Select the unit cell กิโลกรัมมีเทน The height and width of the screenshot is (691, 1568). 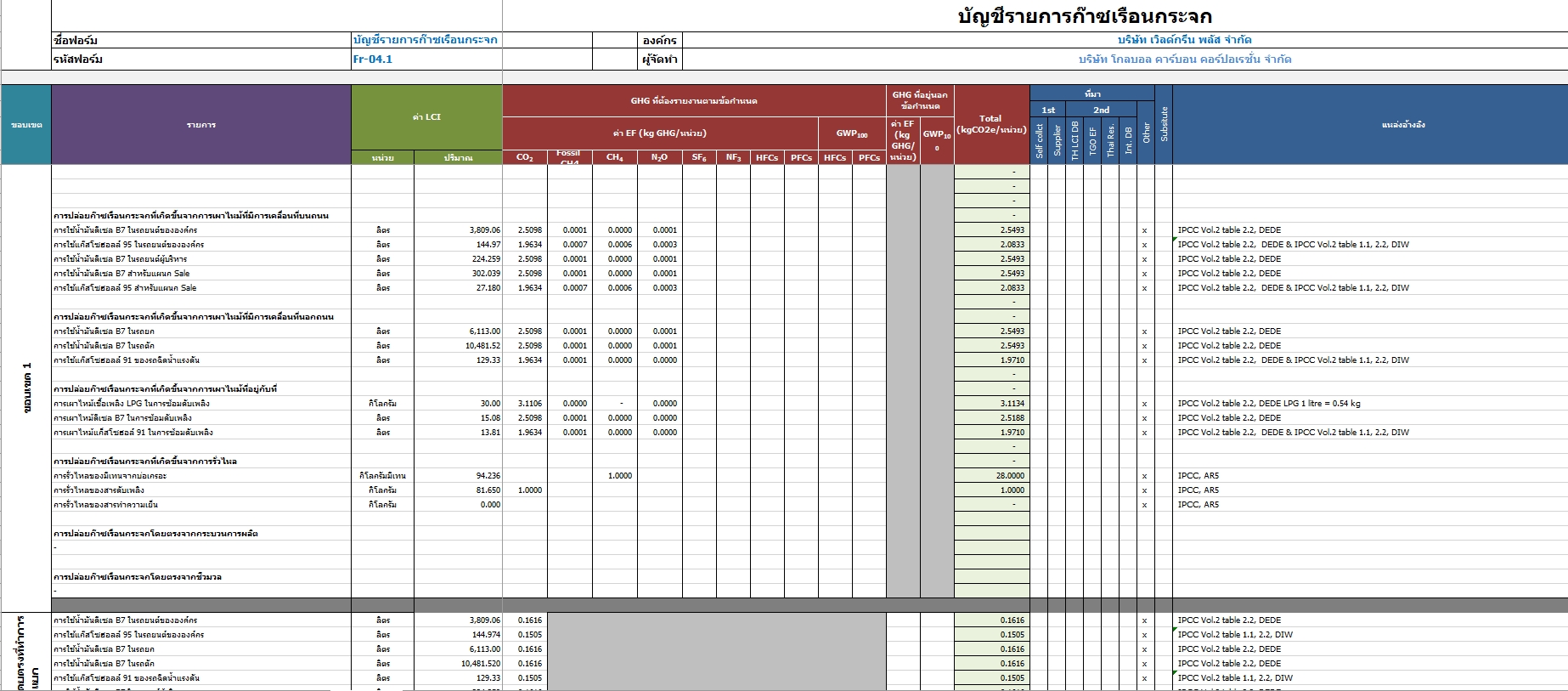click(382, 476)
